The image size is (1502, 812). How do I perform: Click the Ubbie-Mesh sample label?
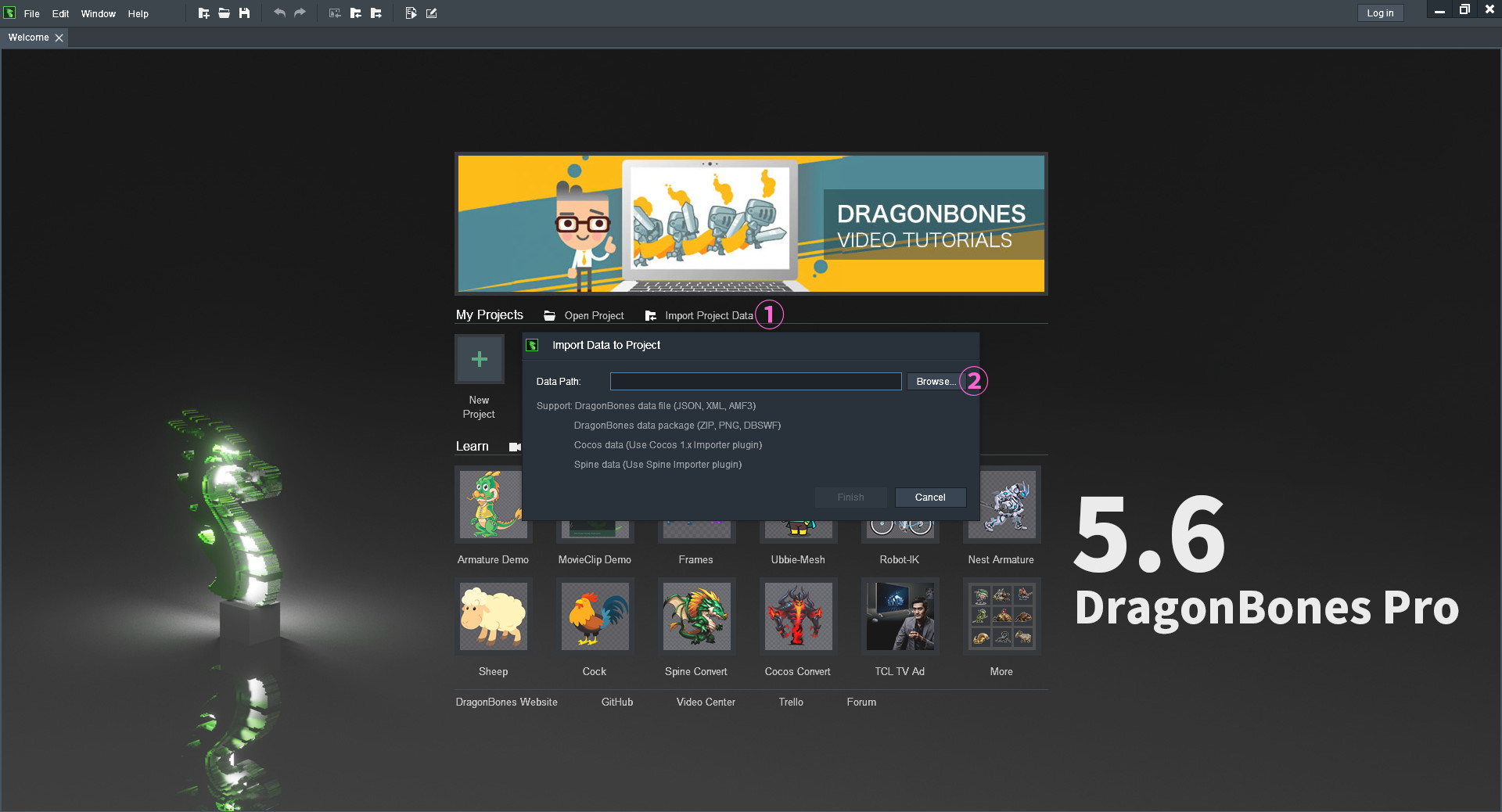point(798,560)
